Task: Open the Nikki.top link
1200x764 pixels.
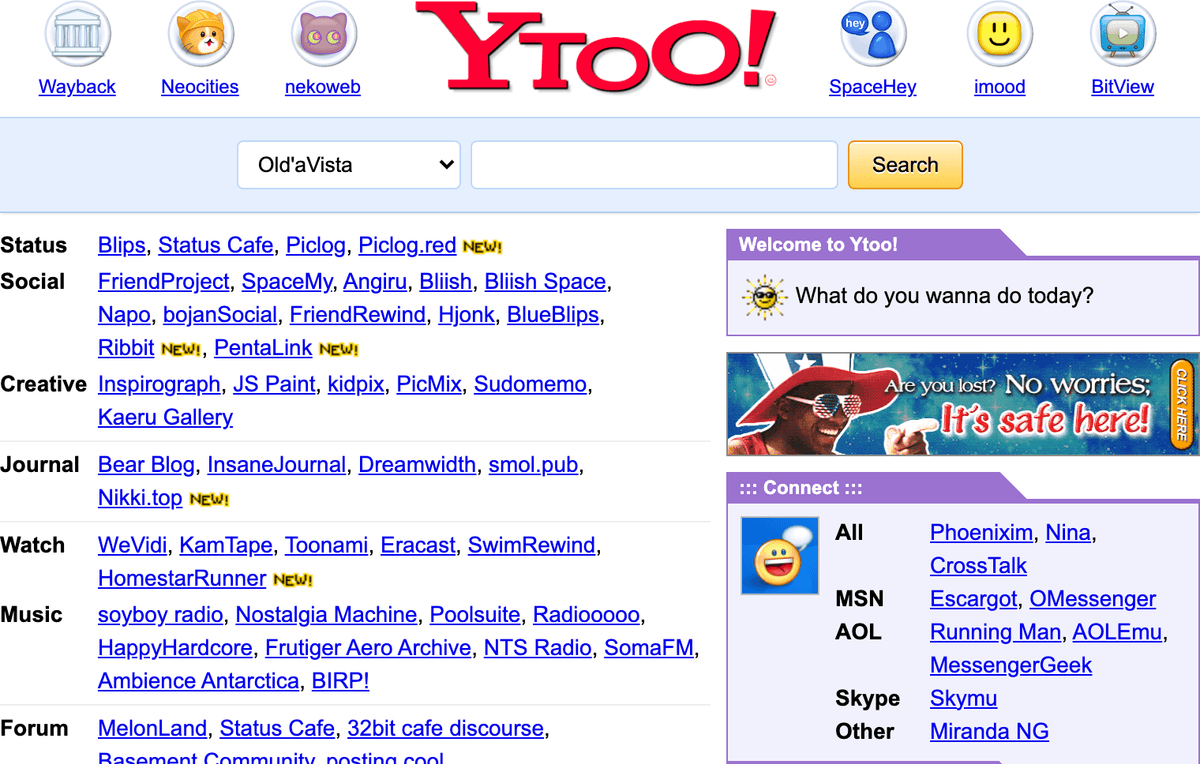Action: (x=140, y=498)
